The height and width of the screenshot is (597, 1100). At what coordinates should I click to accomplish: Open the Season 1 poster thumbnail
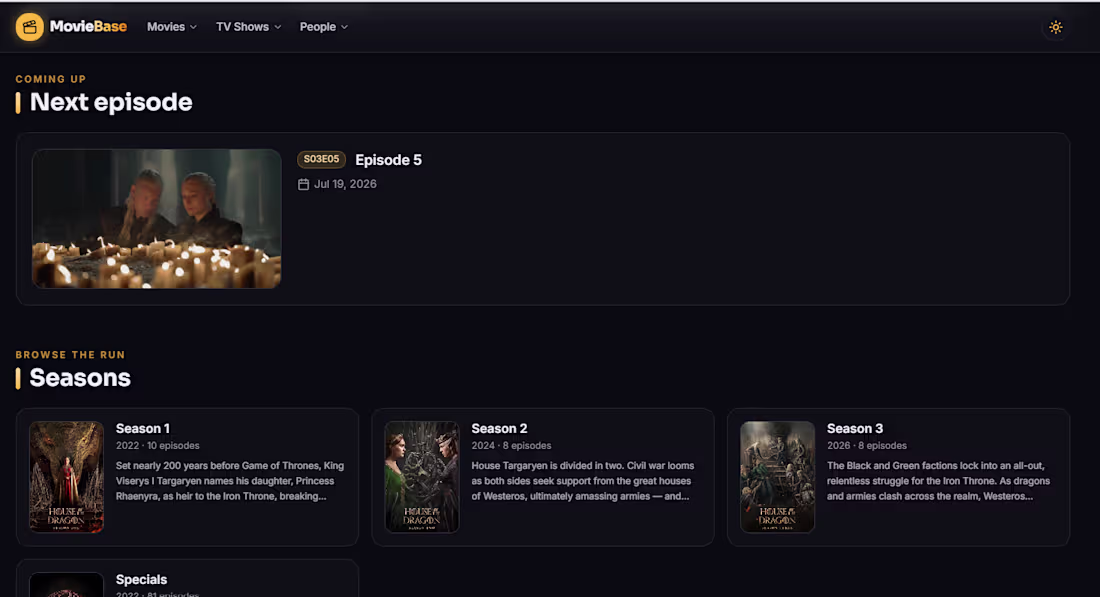(x=67, y=477)
